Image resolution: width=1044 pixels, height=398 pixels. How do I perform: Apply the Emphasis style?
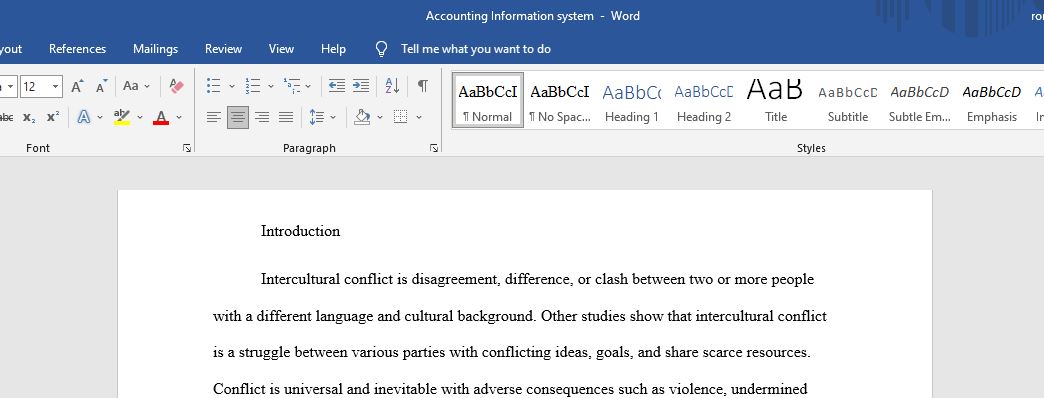click(x=991, y=100)
